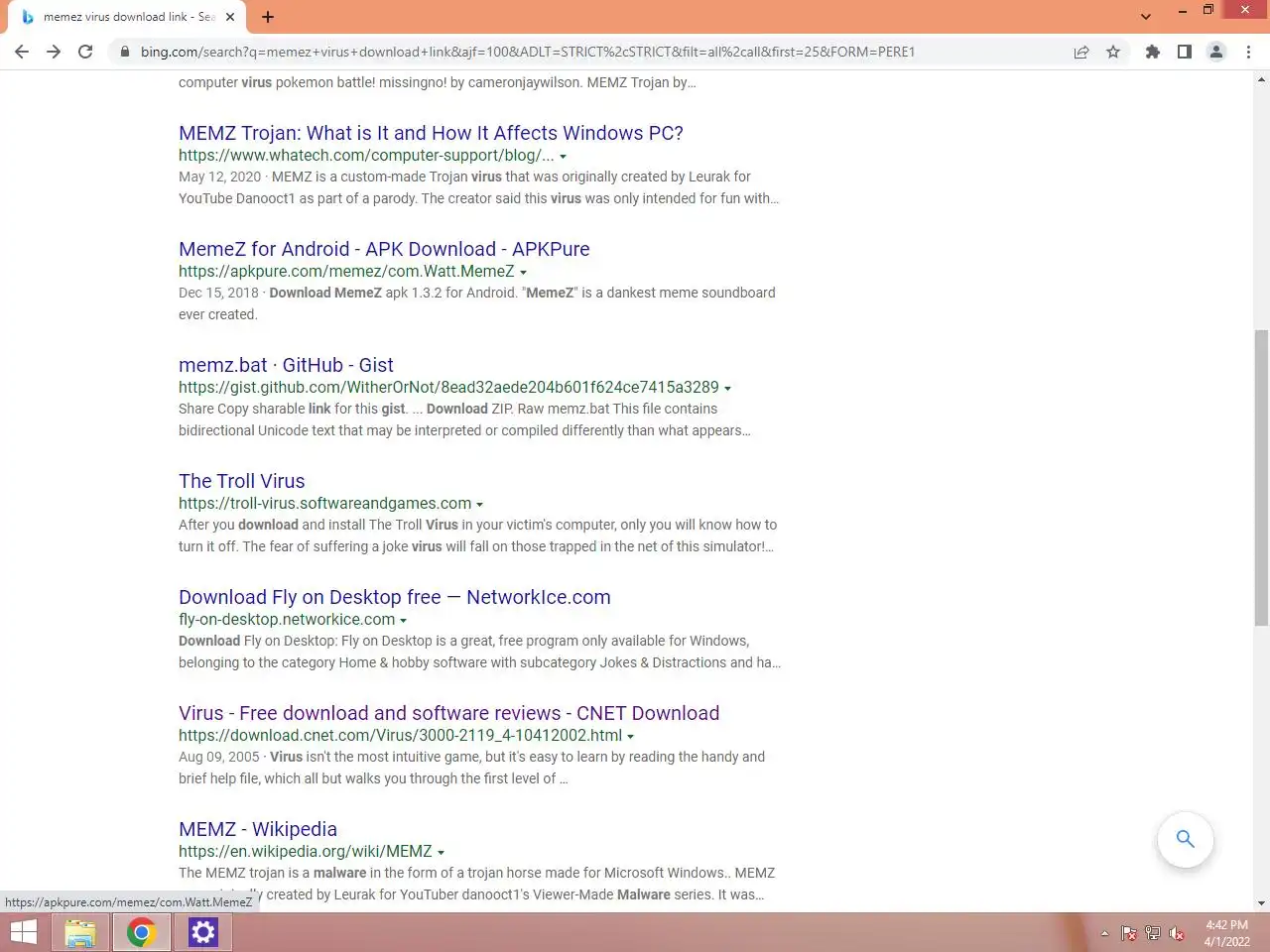Open Download Fly on Desktop result
This screenshot has width=1270, height=952.
click(395, 597)
